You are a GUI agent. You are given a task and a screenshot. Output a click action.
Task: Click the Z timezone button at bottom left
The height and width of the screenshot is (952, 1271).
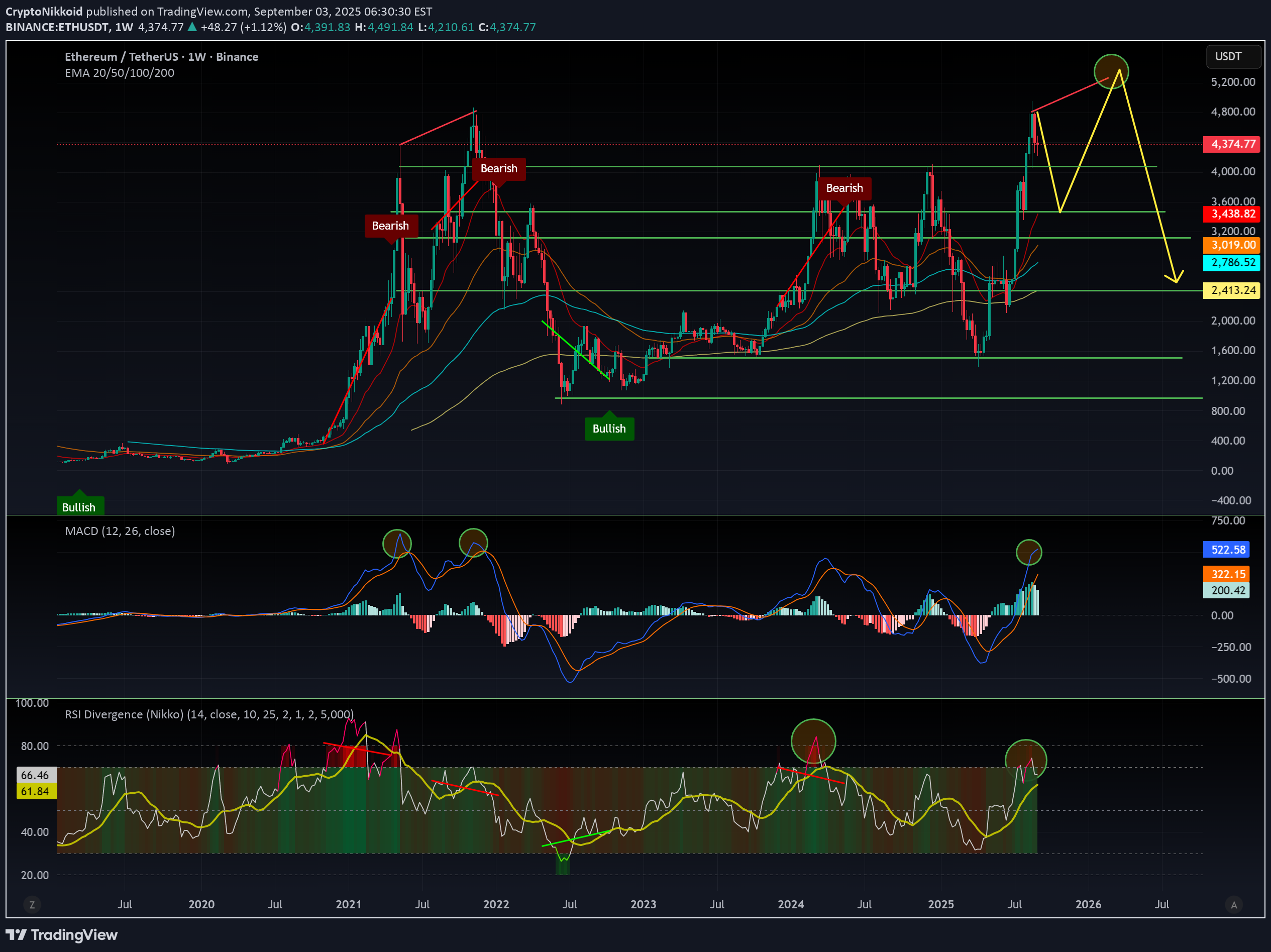coord(32,905)
